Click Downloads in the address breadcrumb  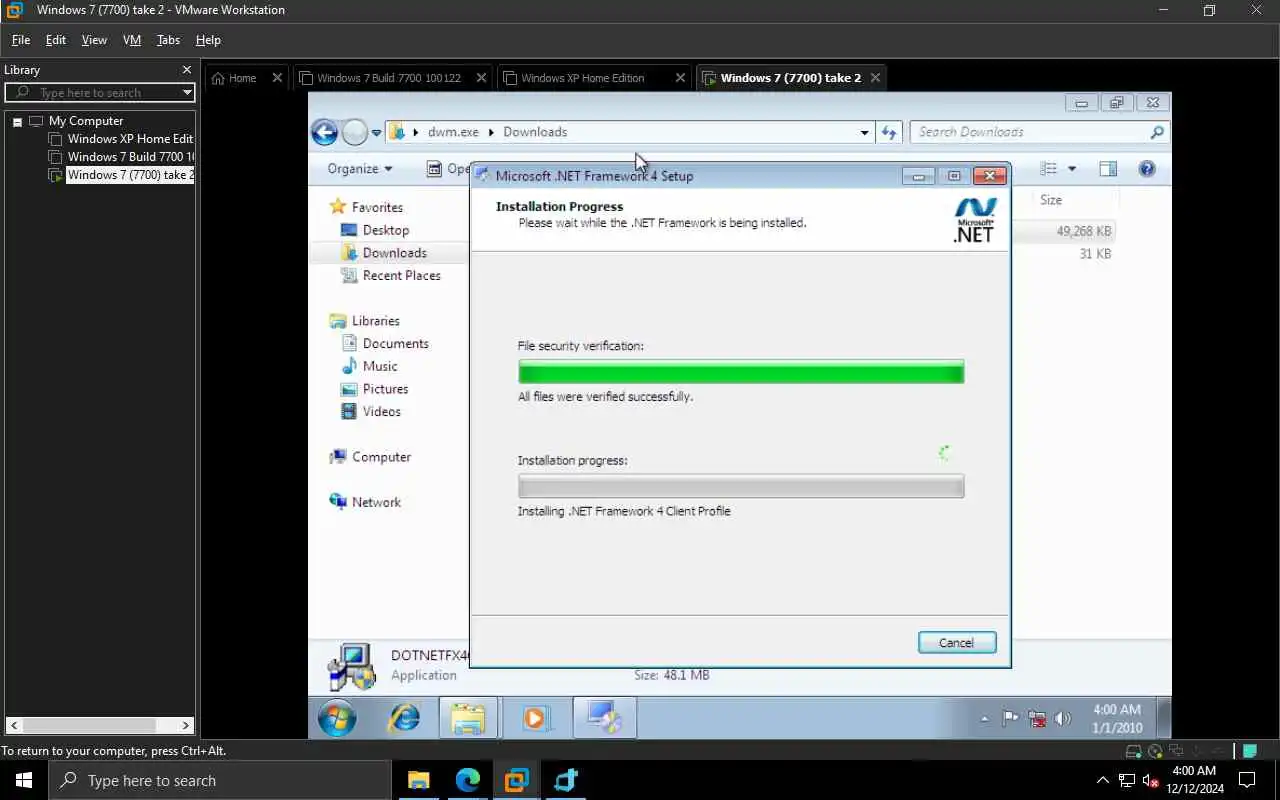point(535,132)
